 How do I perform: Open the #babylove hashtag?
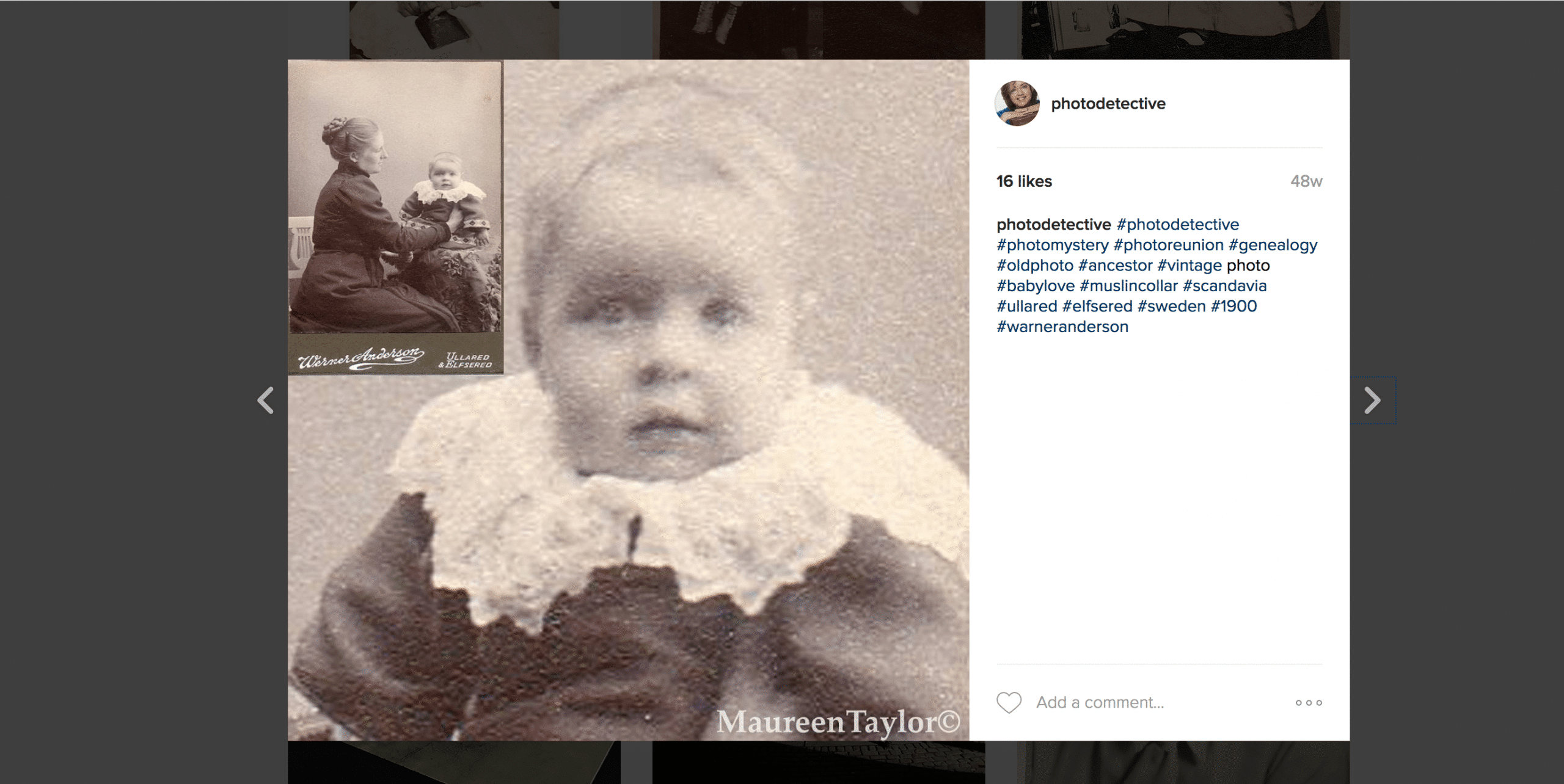click(1036, 286)
